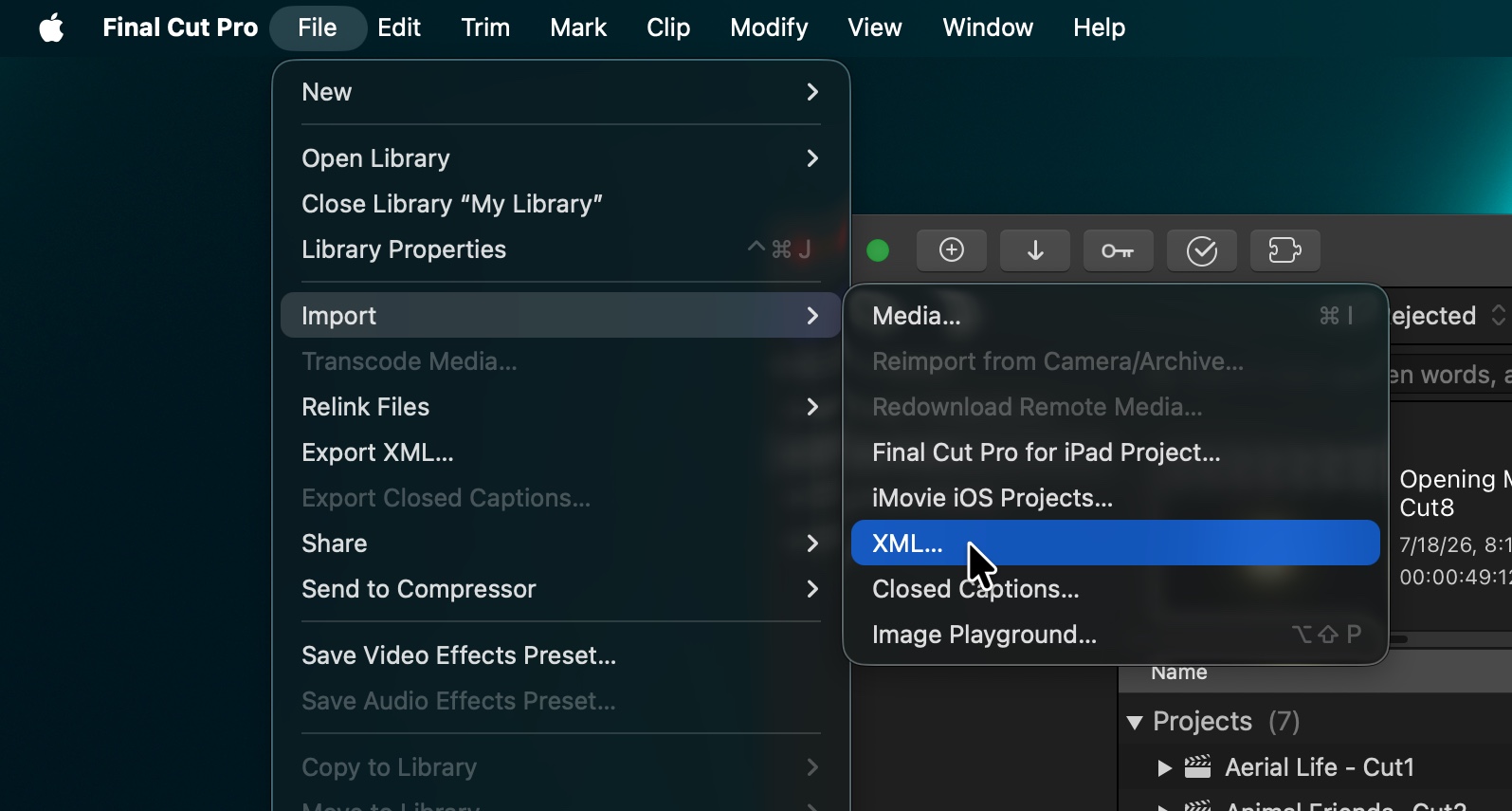The width and height of the screenshot is (1512, 811).
Task: Choose Close Library "My Library"
Action: [x=561, y=204]
